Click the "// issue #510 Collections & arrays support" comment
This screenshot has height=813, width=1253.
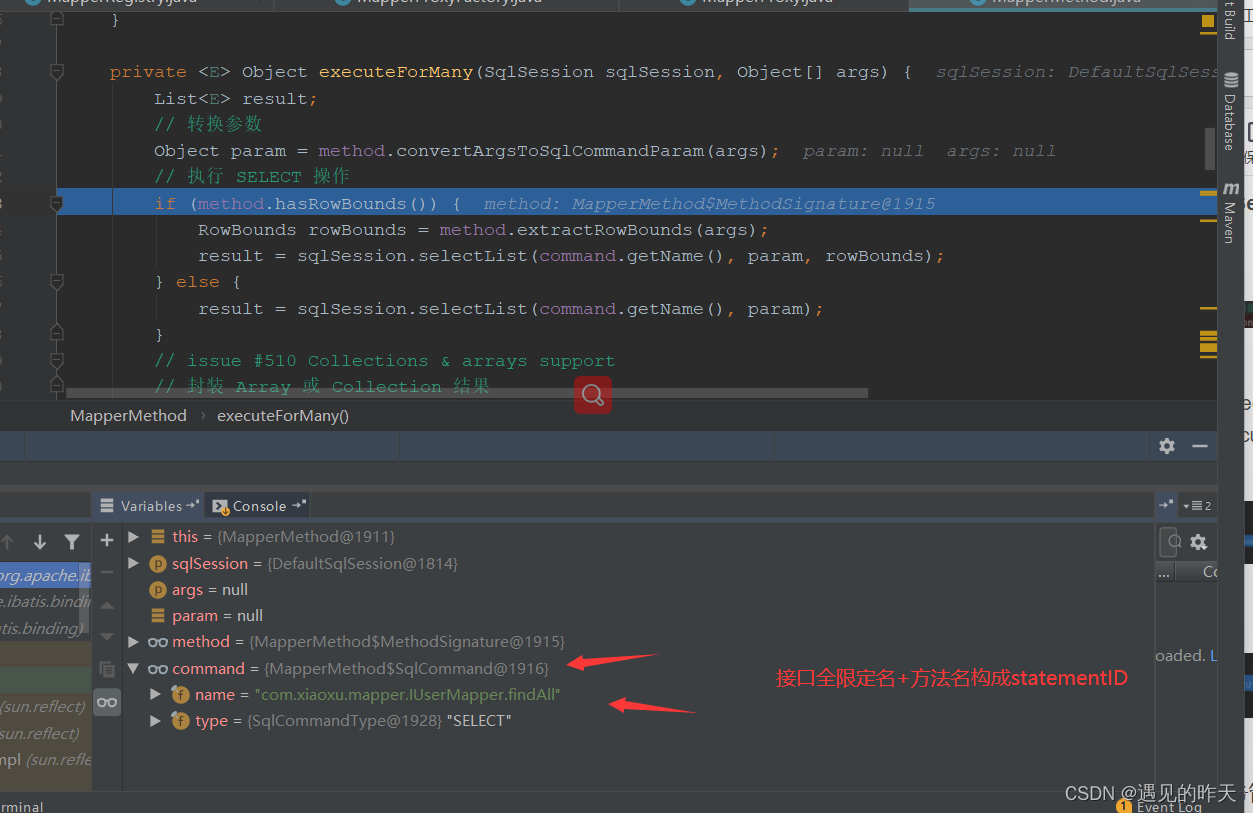point(385,361)
